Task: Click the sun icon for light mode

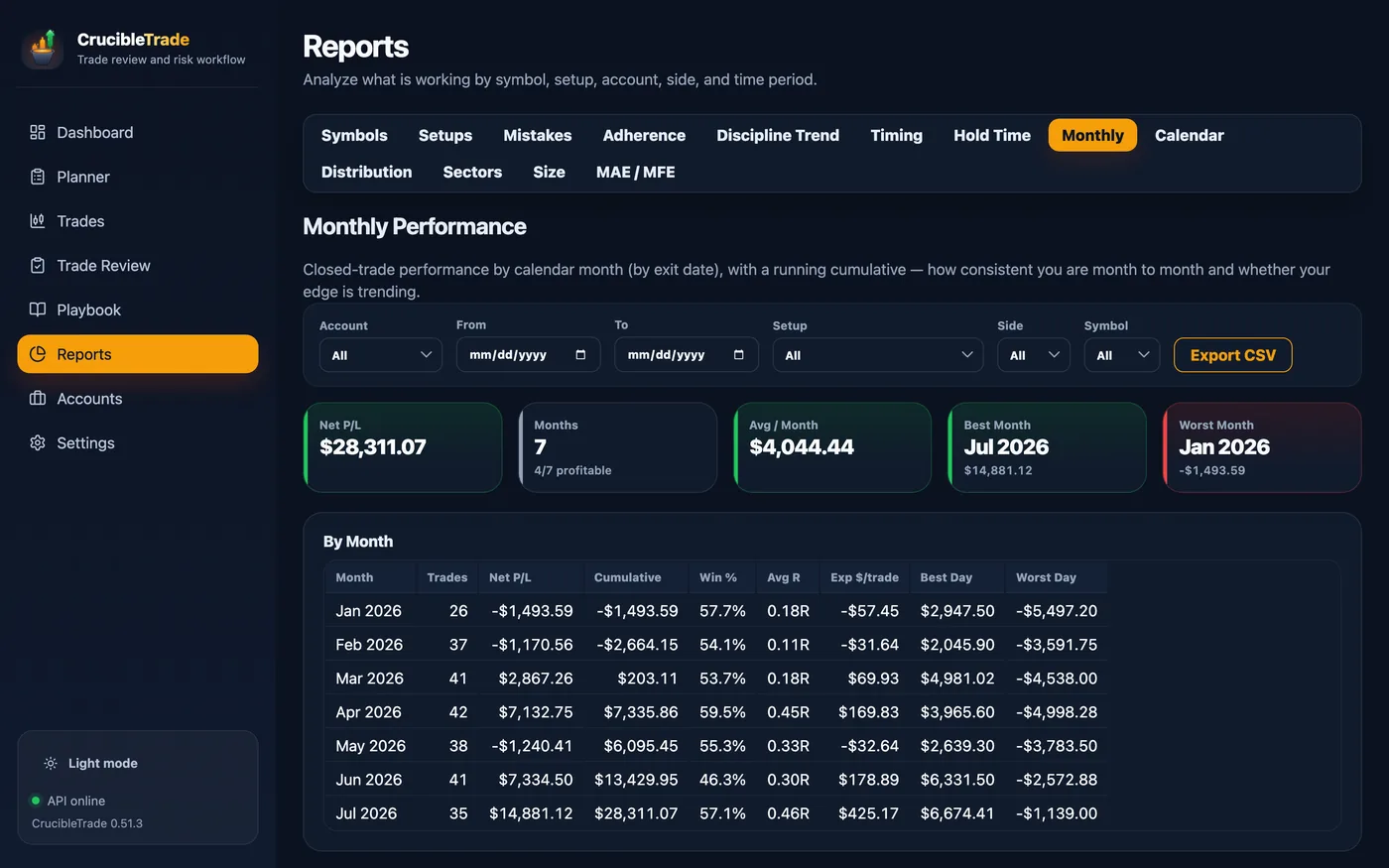Action: click(51, 763)
